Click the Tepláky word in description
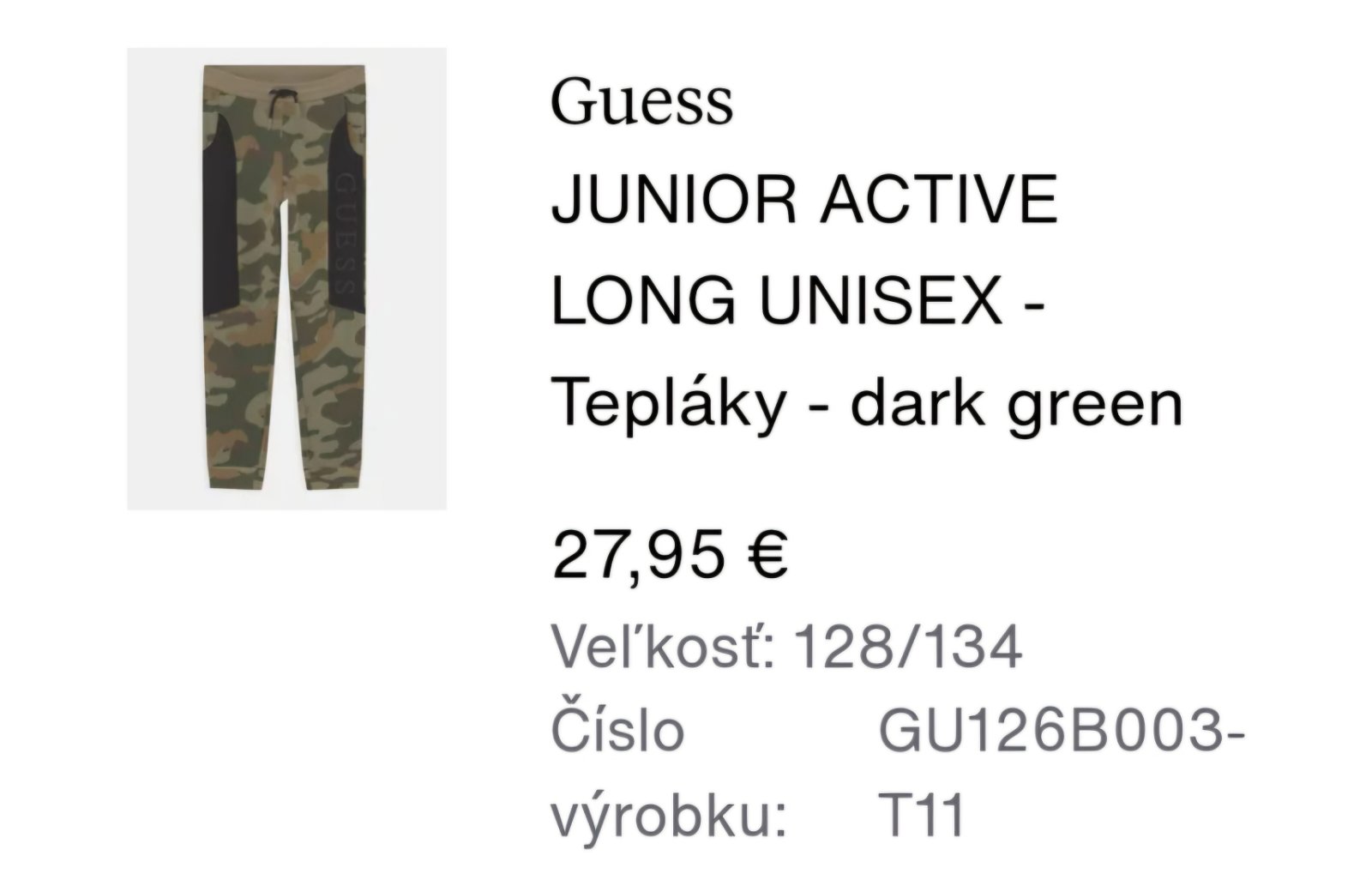 (668, 402)
